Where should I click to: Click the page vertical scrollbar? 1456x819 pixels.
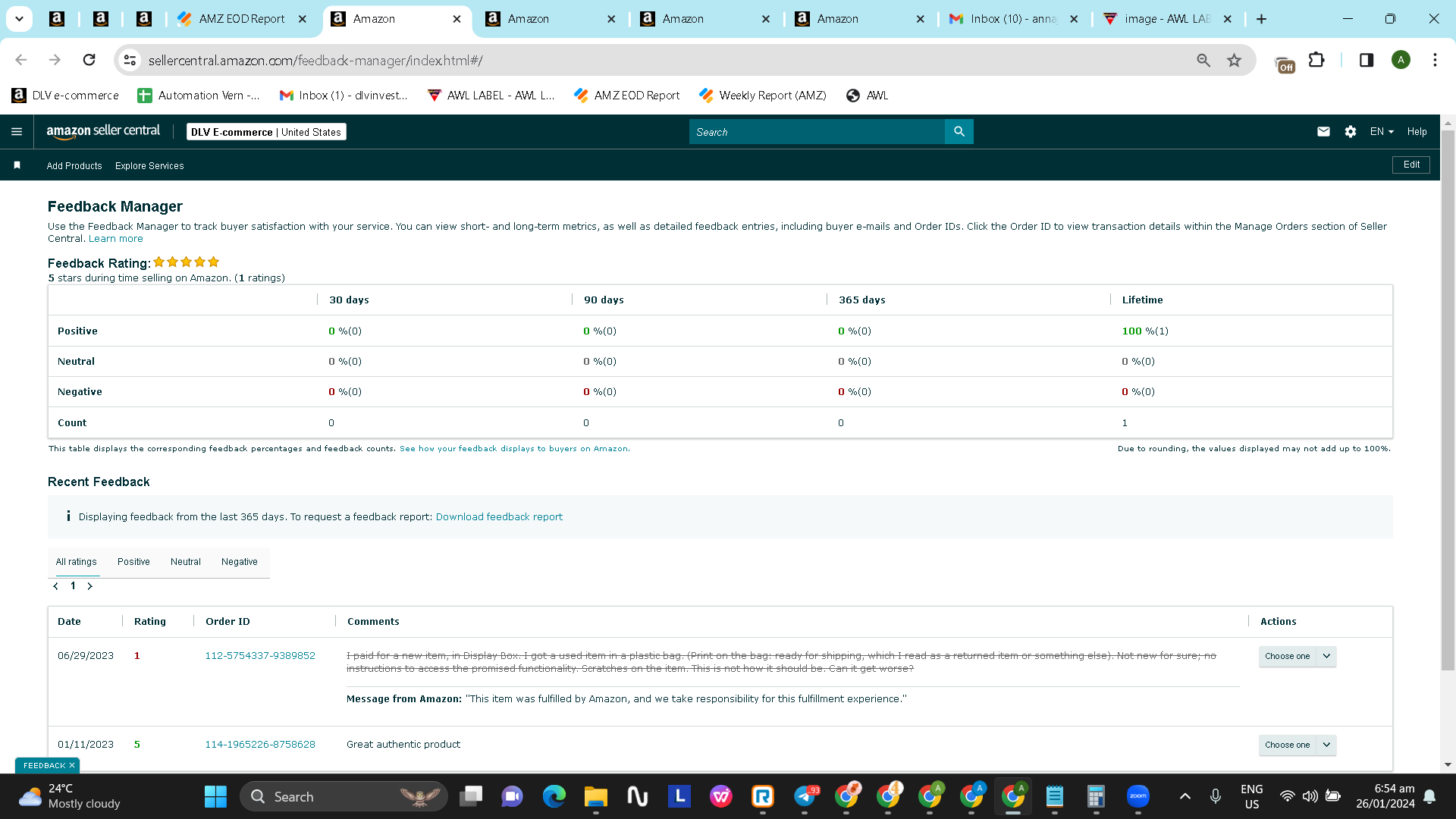(1448, 400)
